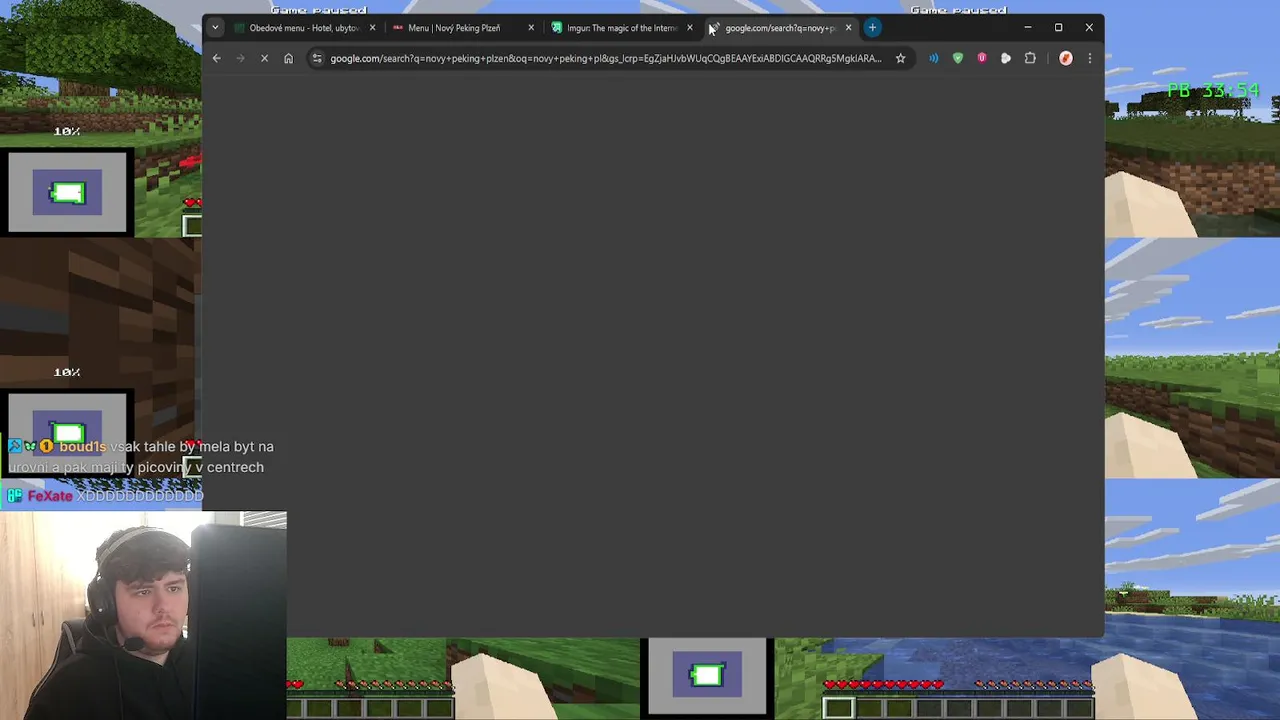Click chat username boud1s
The width and height of the screenshot is (1280, 720).
coord(82,447)
